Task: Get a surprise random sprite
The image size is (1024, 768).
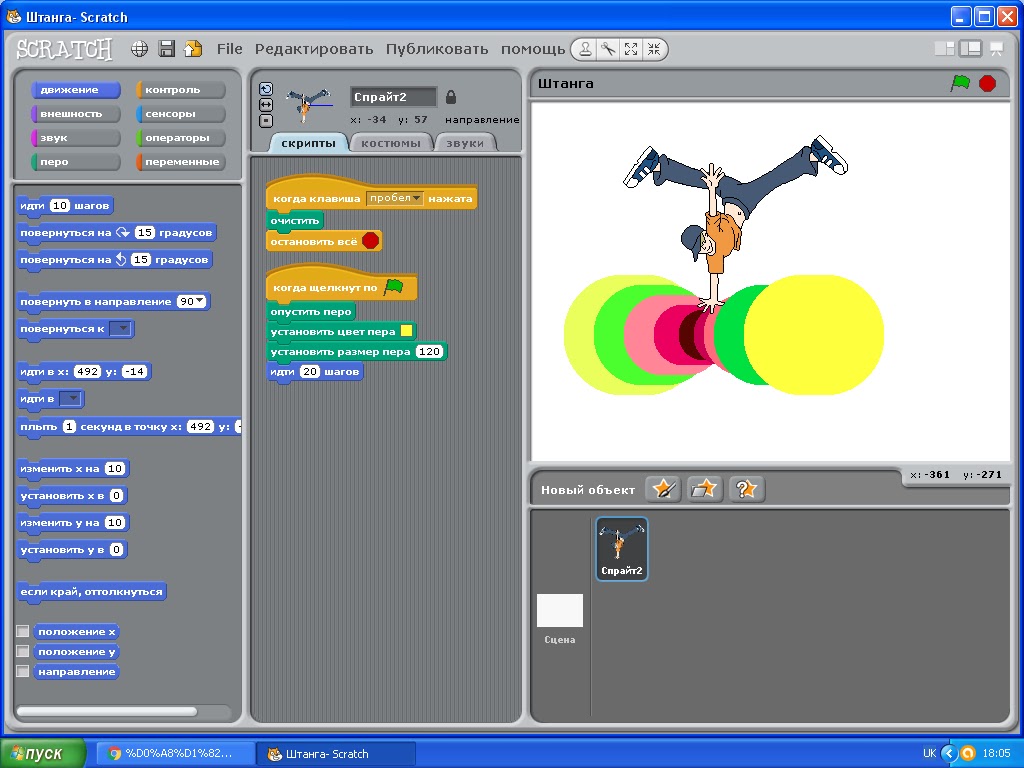Action: tap(746, 488)
